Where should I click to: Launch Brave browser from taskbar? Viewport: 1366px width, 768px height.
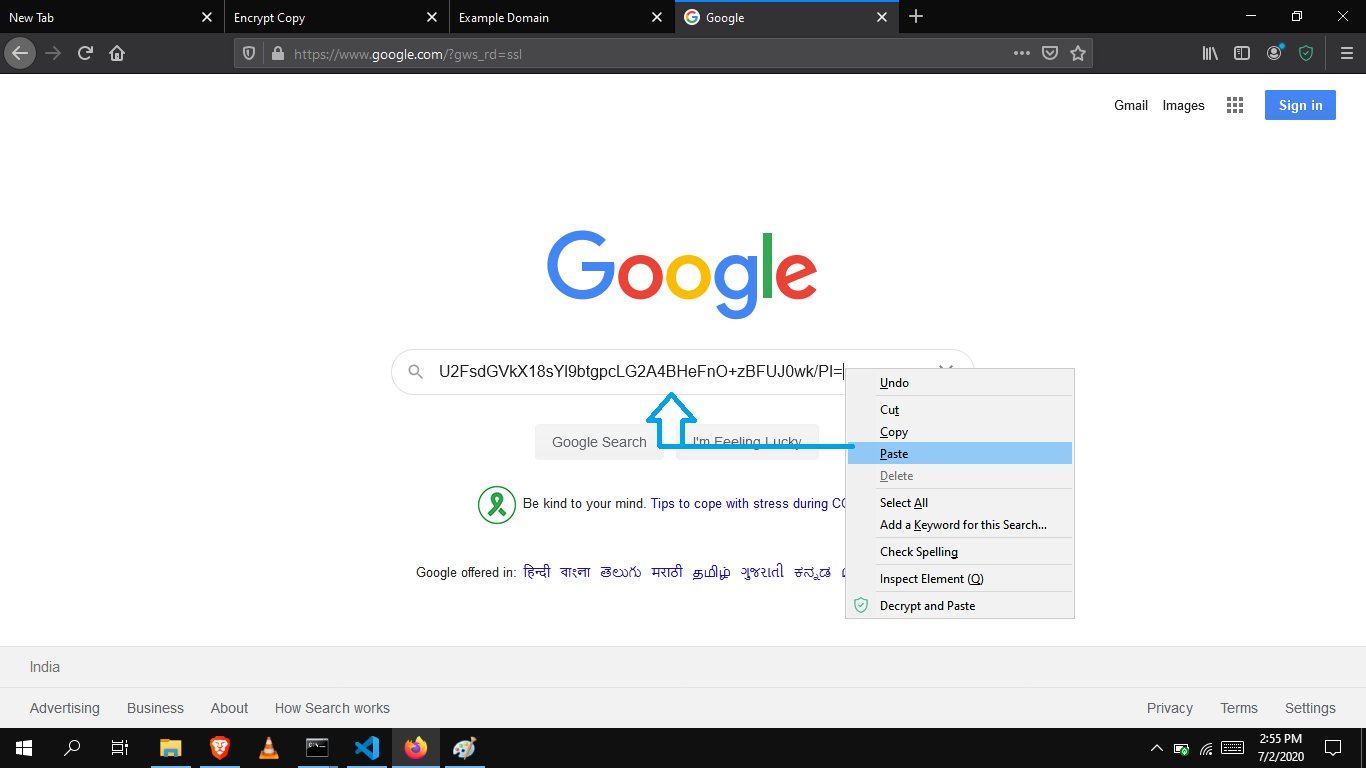pos(220,748)
